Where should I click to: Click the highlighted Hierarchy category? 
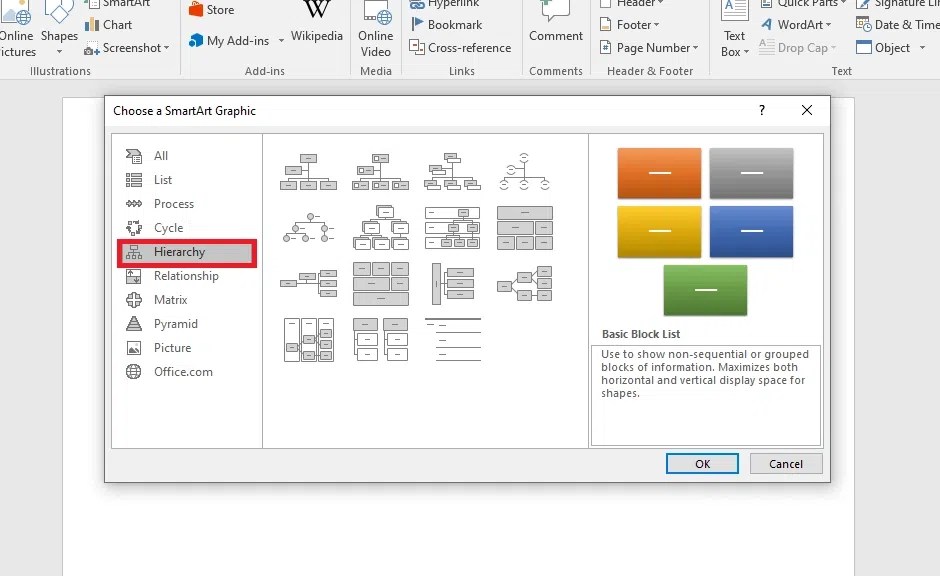click(x=187, y=252)
